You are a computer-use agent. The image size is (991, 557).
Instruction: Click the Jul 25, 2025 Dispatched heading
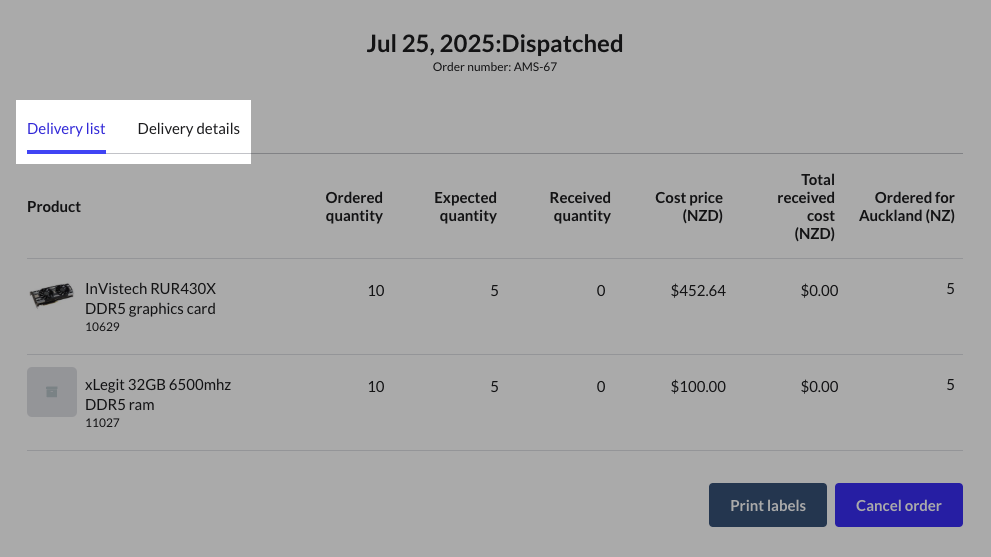tap(495, 43)
